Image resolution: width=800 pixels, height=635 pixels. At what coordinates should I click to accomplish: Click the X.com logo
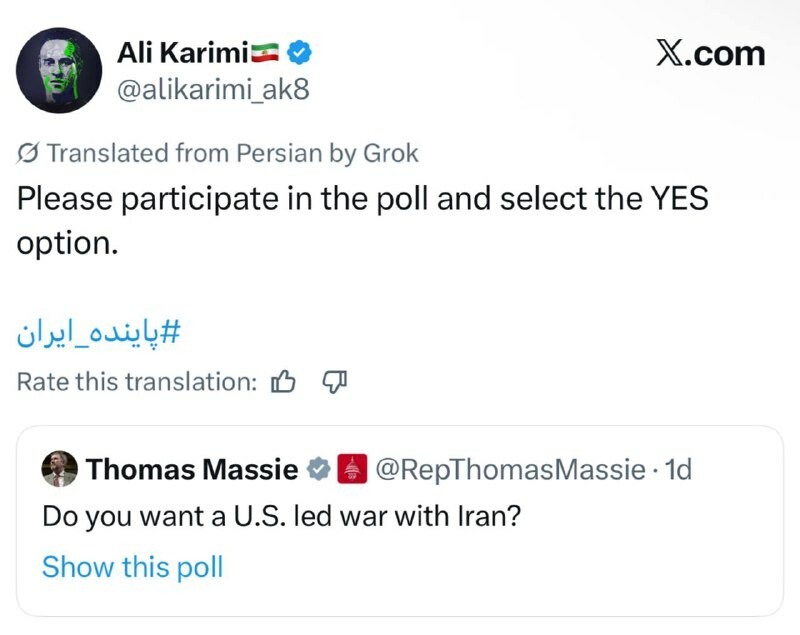pyautogui.click(x=710, y=53)
